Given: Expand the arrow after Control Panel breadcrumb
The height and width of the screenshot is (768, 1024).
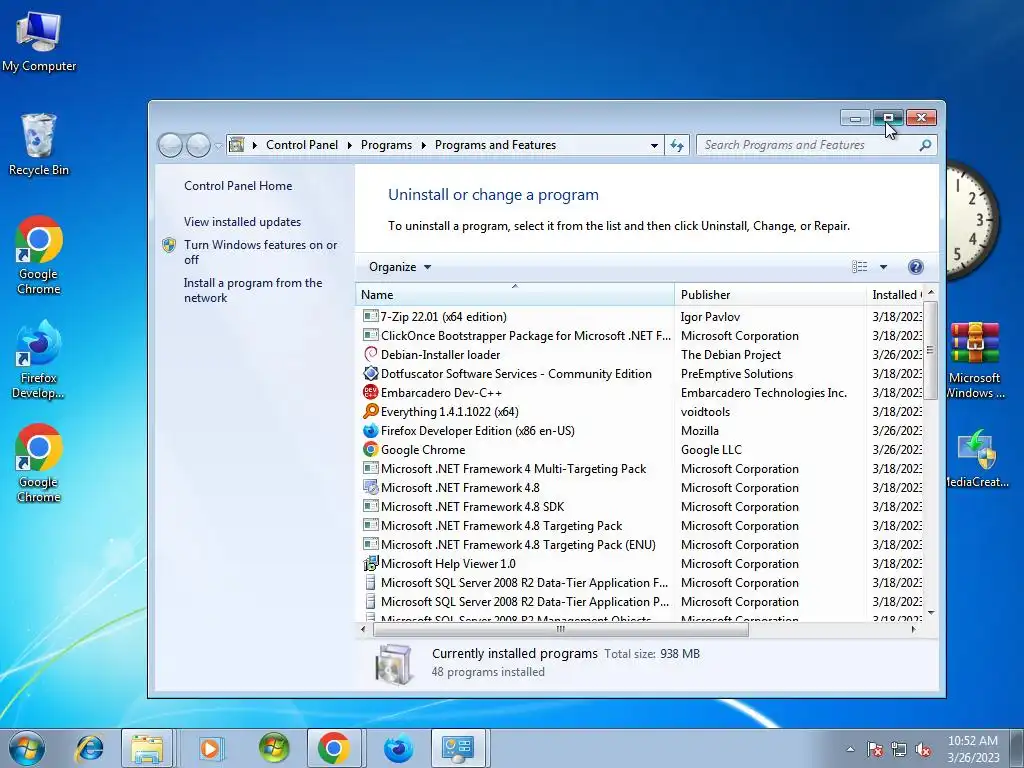Looking at the screenshot, I should [x=349, y=145].
